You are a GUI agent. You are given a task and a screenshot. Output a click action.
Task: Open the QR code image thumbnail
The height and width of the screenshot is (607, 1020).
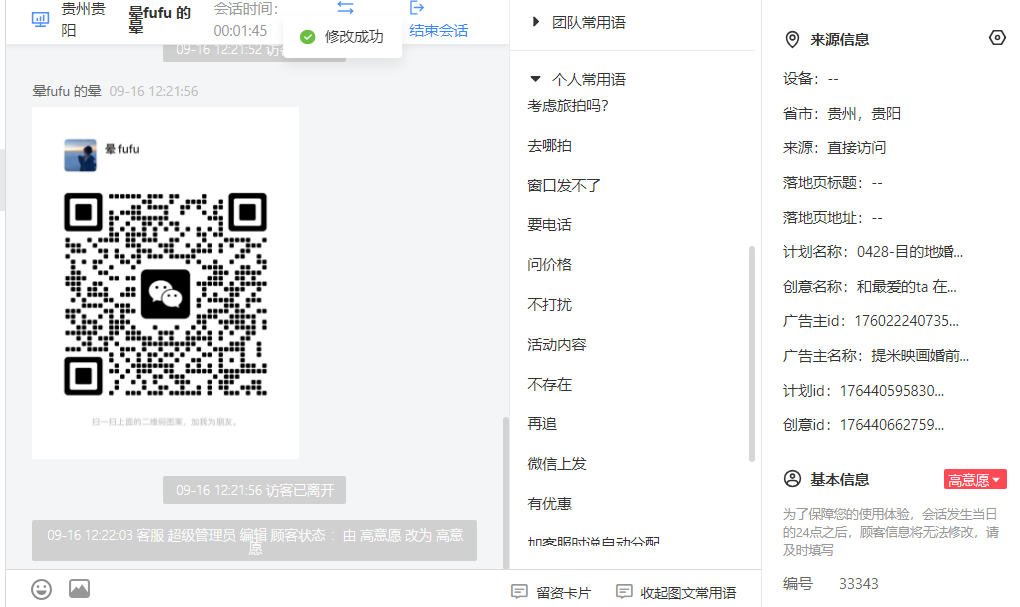coord(165,283)
